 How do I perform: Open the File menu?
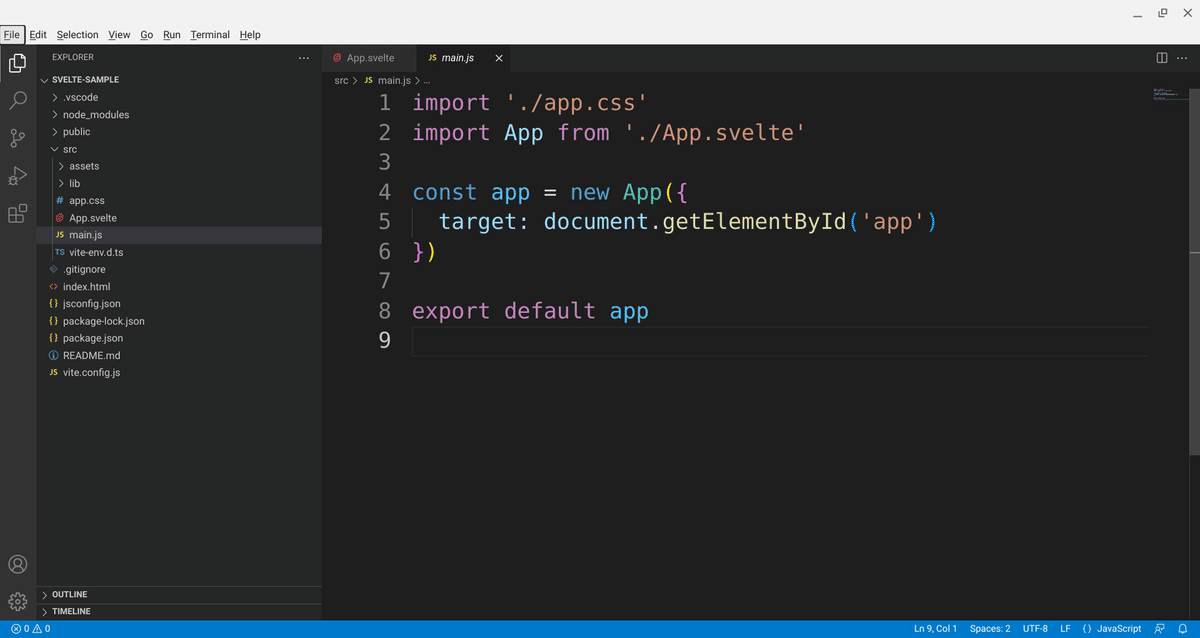coord(12,34)
